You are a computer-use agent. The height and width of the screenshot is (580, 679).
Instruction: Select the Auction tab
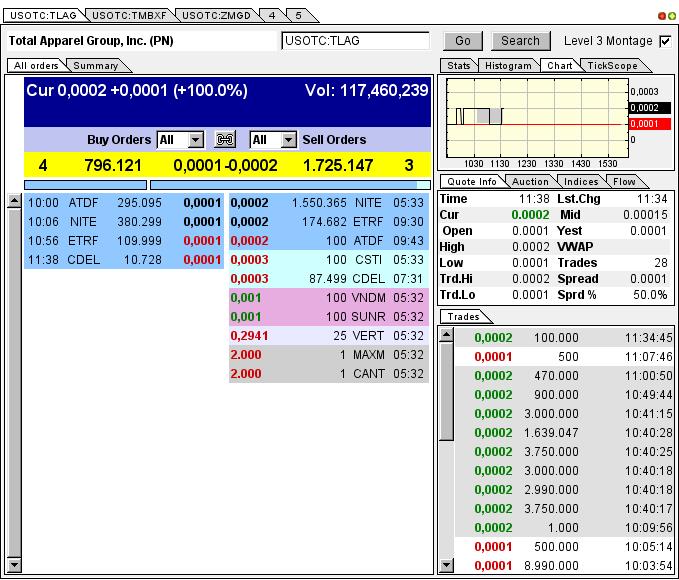point(530,182)
